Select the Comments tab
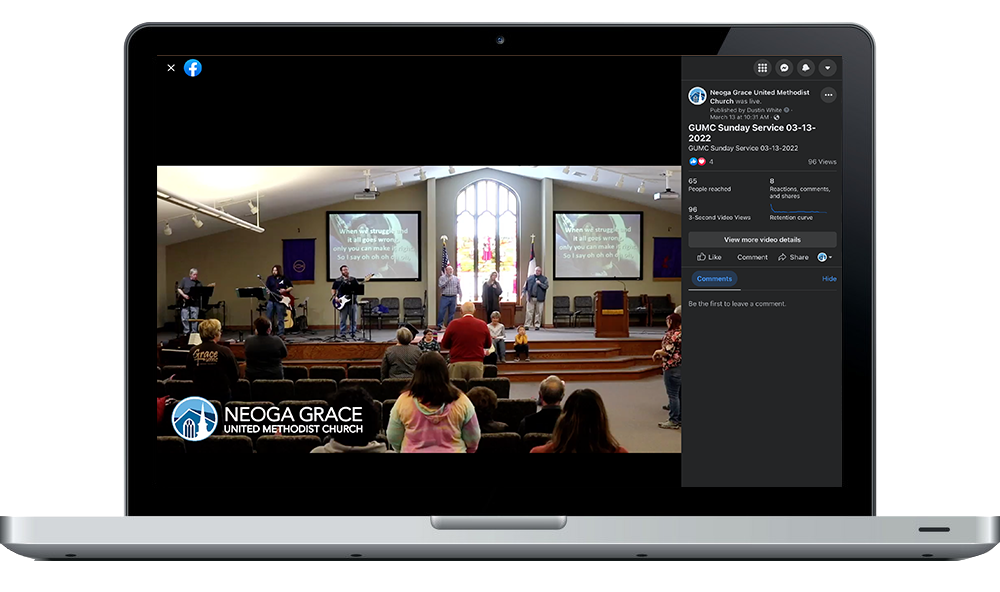 (714, 279)
